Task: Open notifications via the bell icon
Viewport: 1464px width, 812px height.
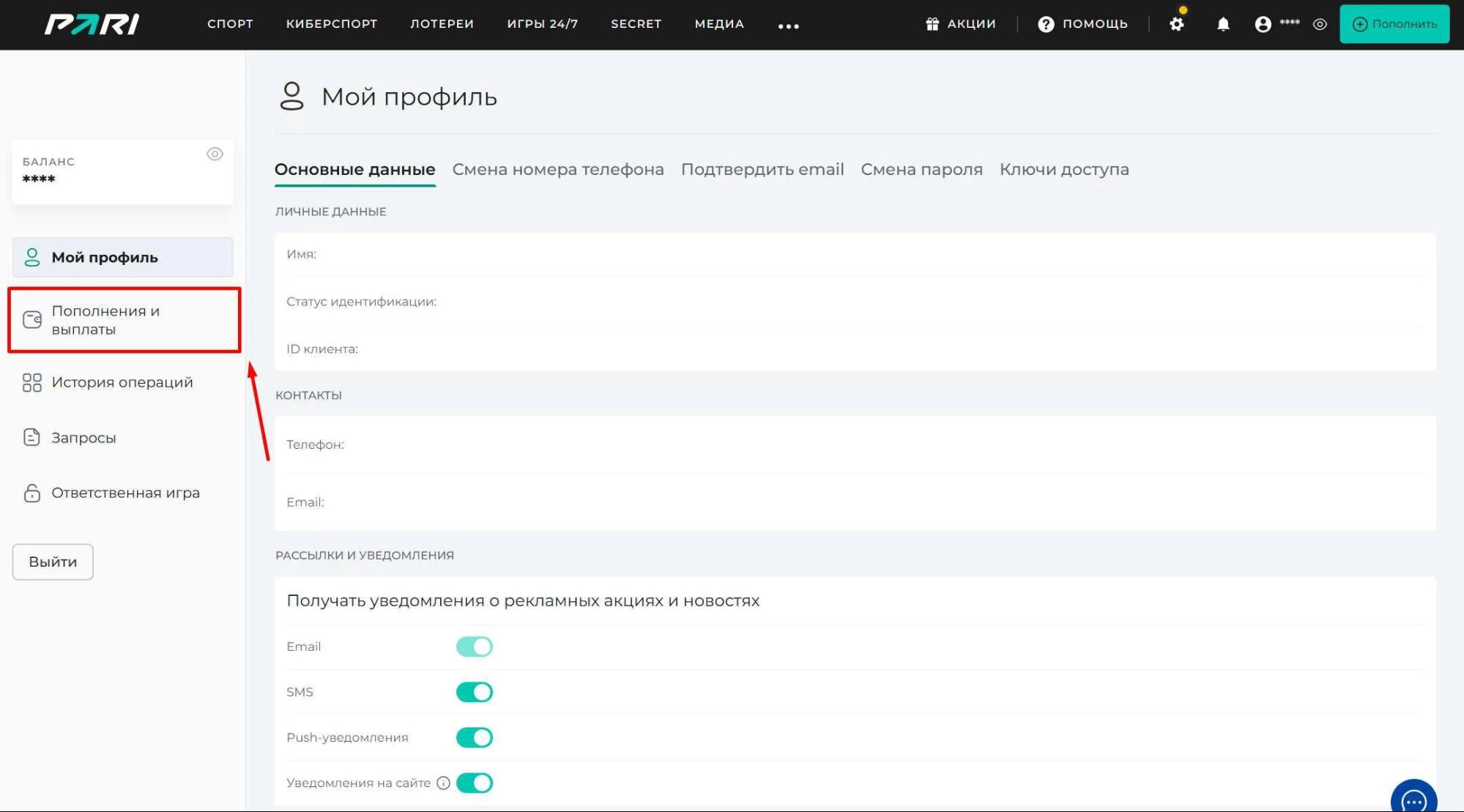Action: point(1222,24)
